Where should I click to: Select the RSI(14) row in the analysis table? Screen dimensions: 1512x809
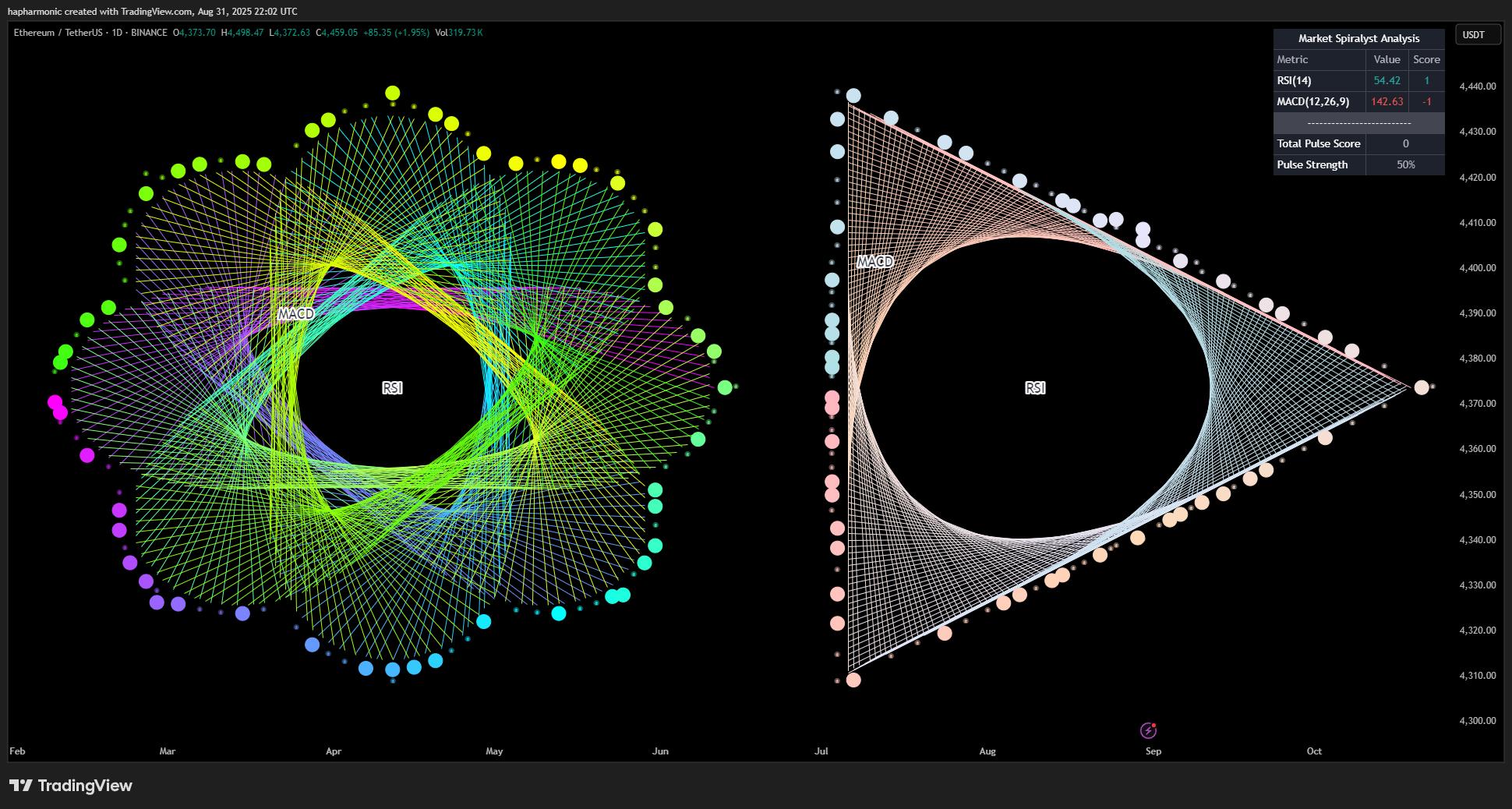(1358, 80)
